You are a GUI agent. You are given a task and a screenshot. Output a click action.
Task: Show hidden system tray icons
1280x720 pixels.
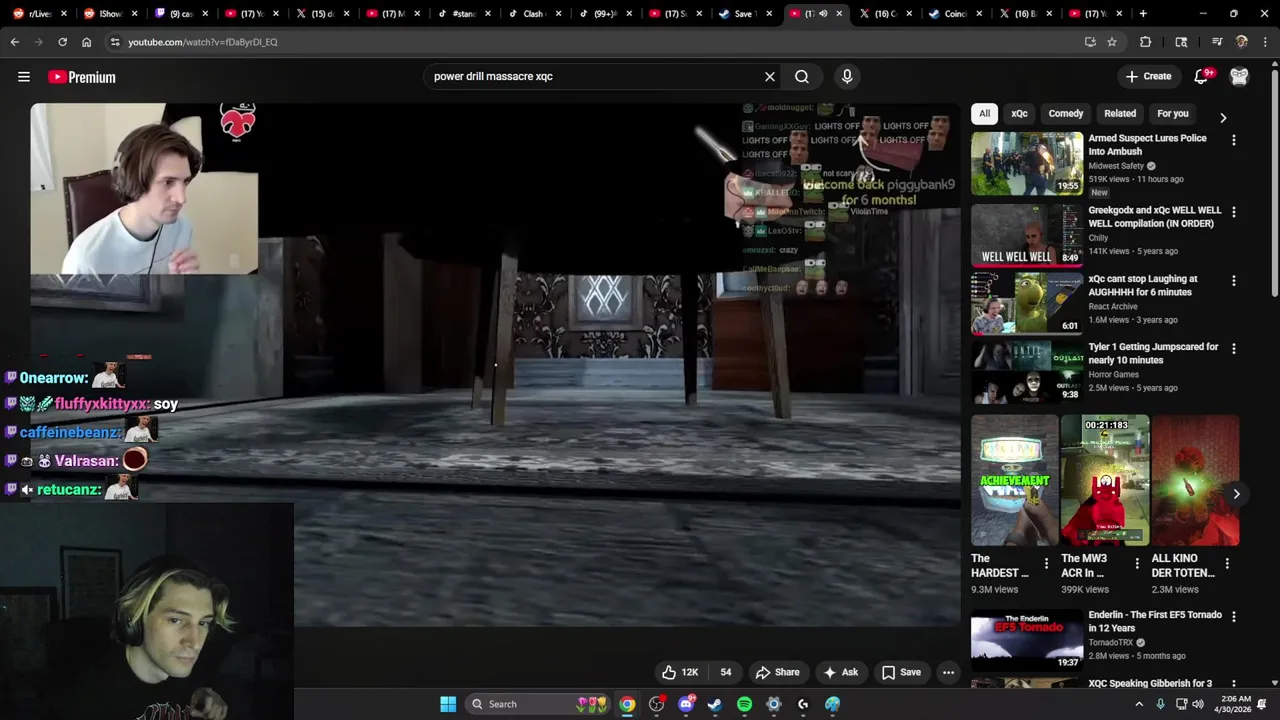click(1138, 704)
